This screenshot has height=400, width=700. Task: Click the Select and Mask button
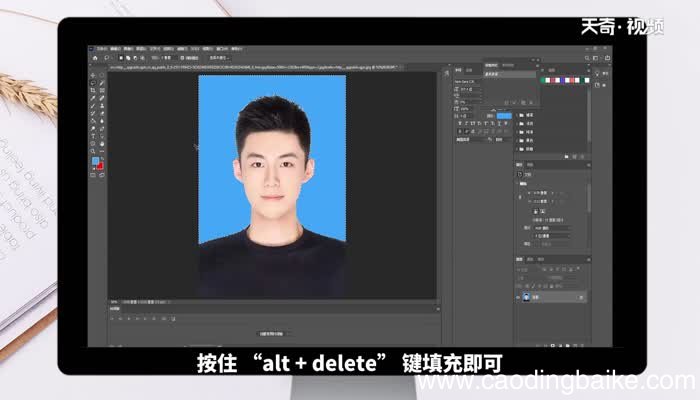coord(219,58)
